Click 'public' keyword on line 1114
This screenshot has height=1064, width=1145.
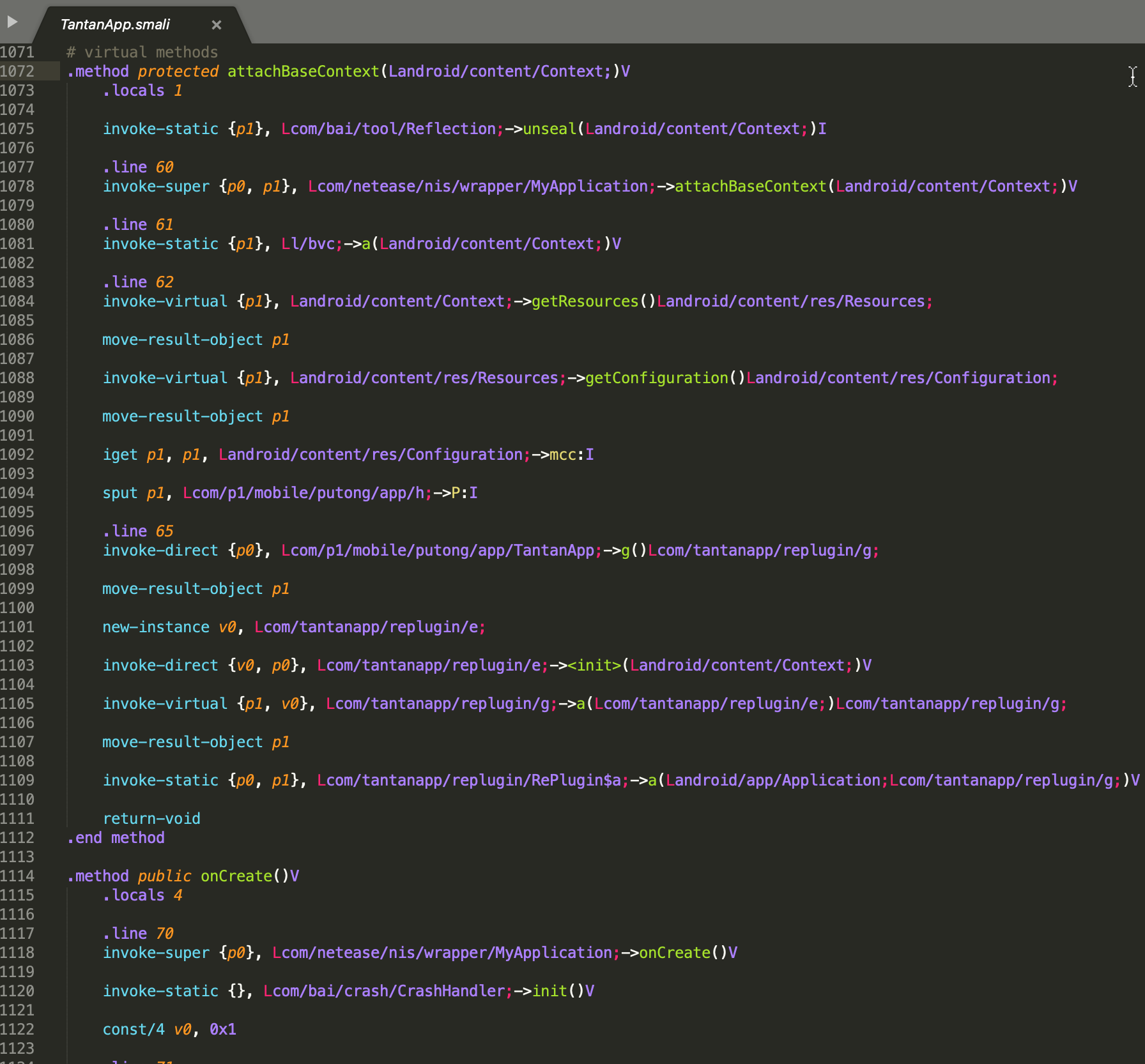pos(165,876)
